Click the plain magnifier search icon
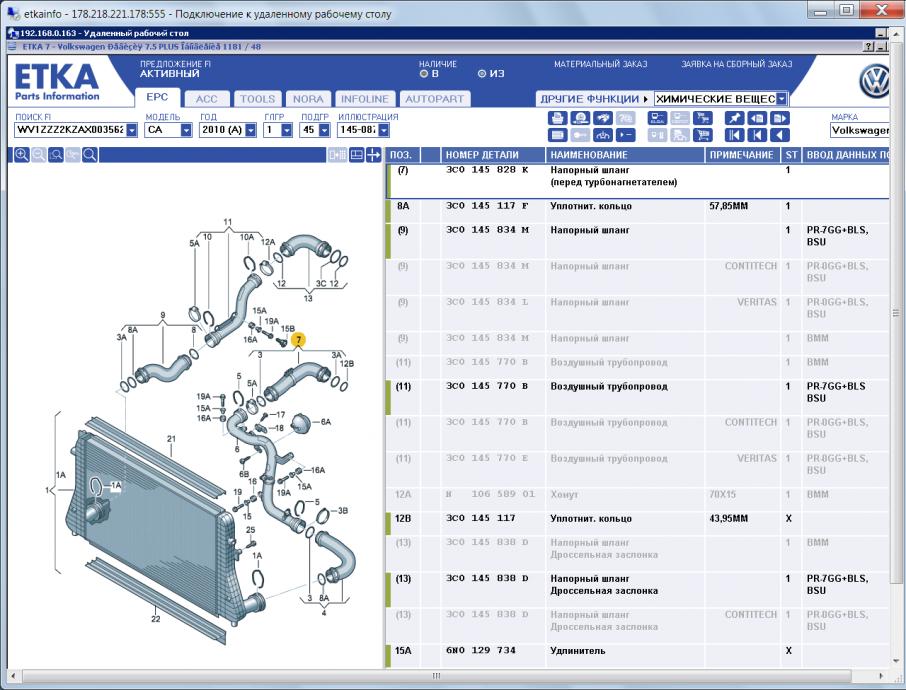The height and width of the screenshot is (690, 906). click(x=90, y=155)
